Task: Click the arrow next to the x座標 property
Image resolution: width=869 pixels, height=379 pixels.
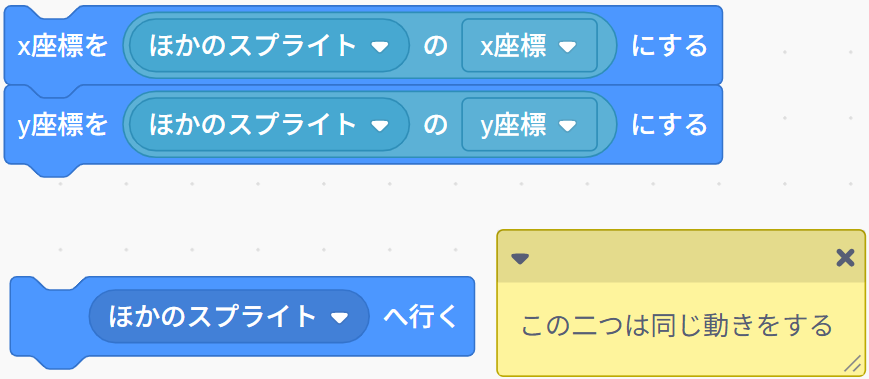Action: pyautogui.click(x=568, y=48)
